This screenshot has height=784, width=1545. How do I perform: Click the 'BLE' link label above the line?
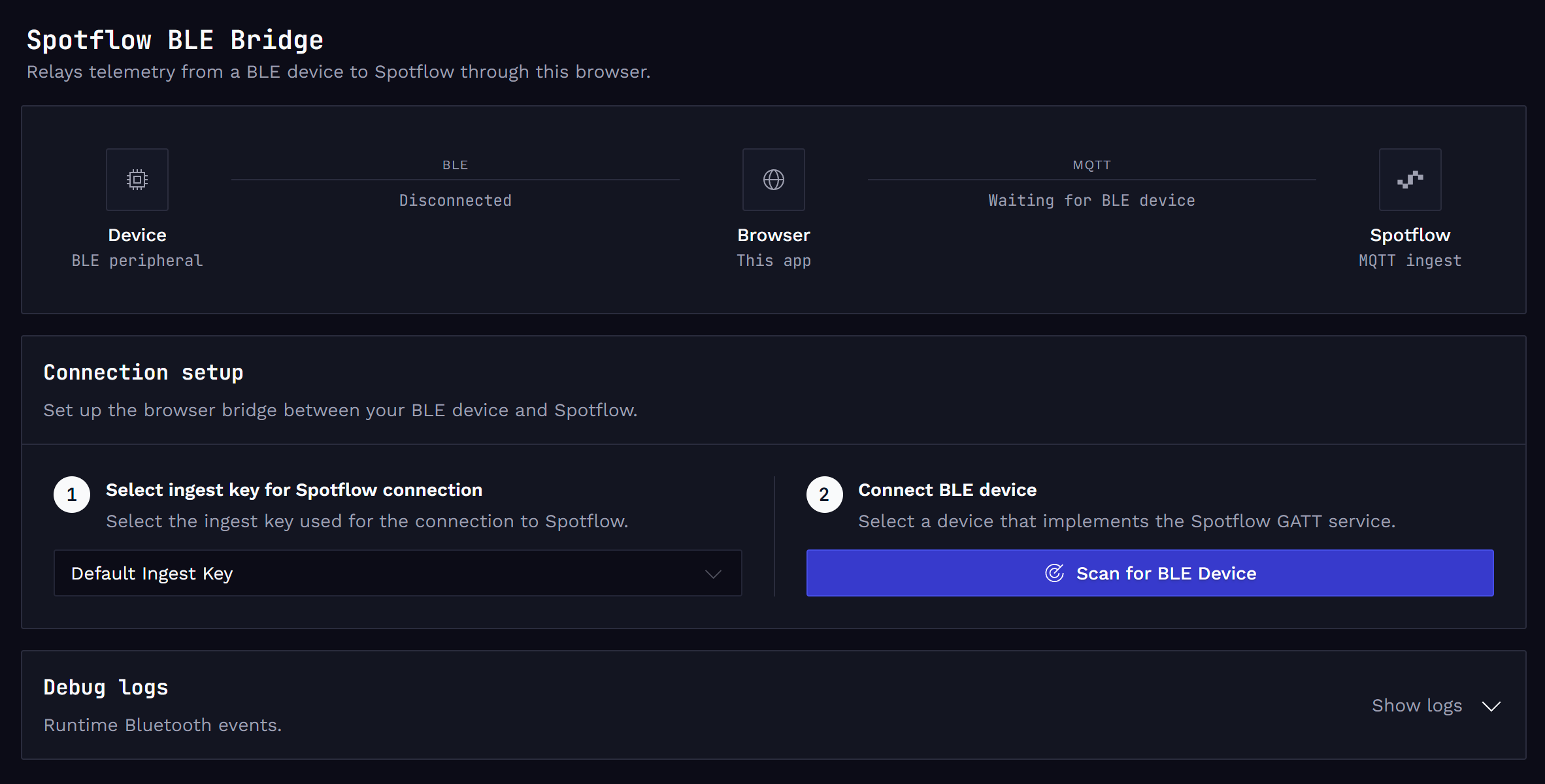[456, 165]
